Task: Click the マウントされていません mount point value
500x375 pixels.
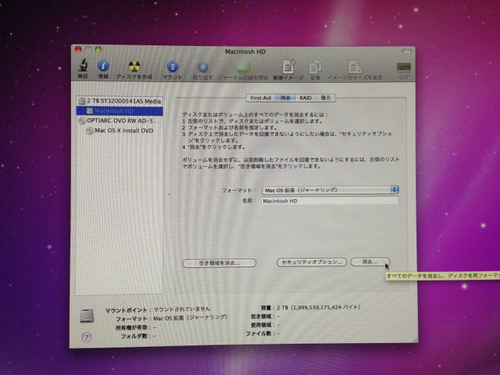Action: click(x=182, y=309)
